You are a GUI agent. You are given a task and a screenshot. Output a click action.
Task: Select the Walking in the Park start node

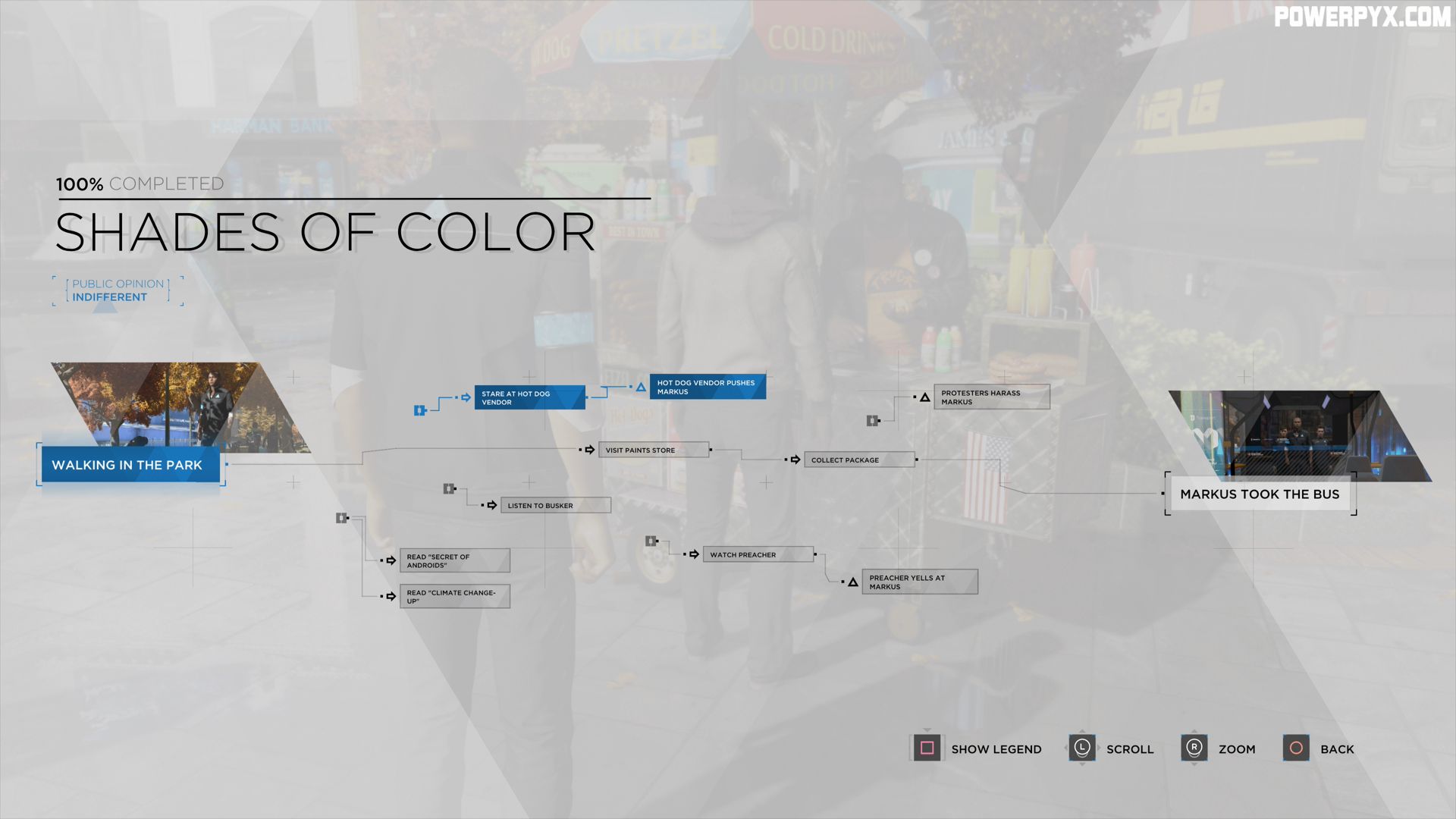coord(127,463)
